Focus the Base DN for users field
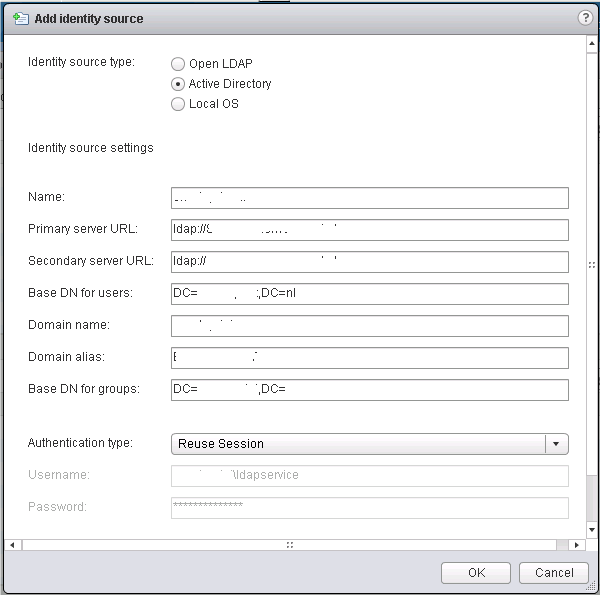Image resolution: width=600 pixels, height=595 pixels. pos(370,294)
